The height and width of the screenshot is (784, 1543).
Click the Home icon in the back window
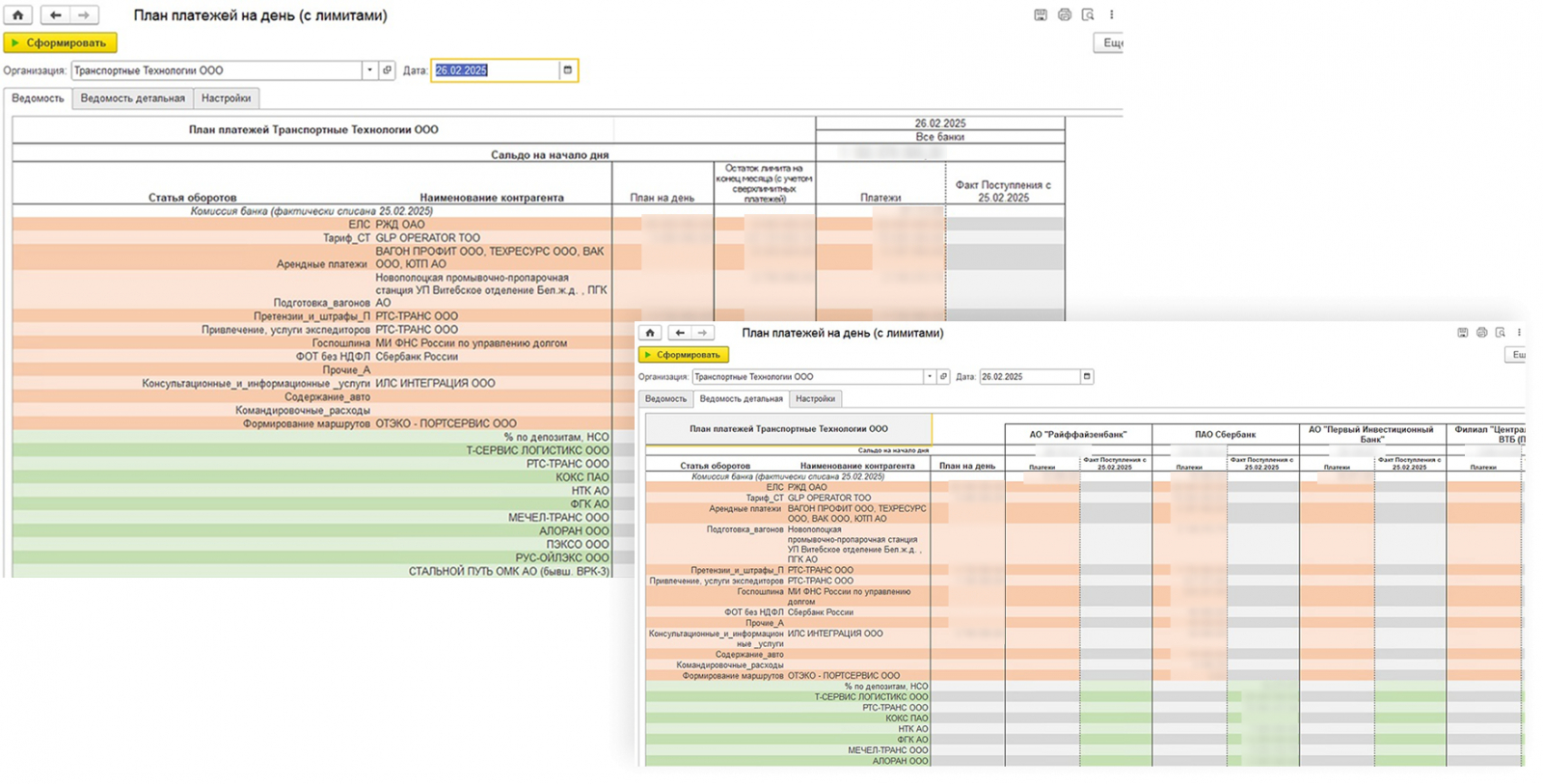[x=17, y=15]
